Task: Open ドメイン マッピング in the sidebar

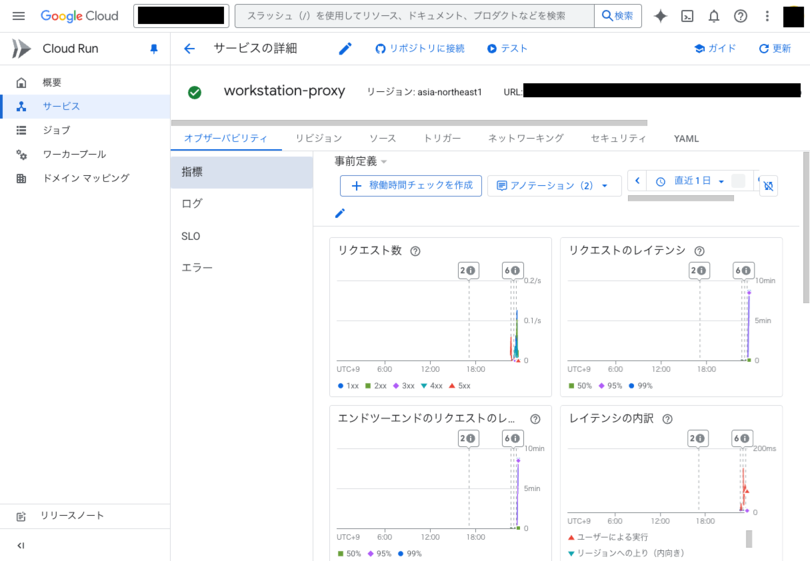Action: pyautogui.click(x=85, y=178)
